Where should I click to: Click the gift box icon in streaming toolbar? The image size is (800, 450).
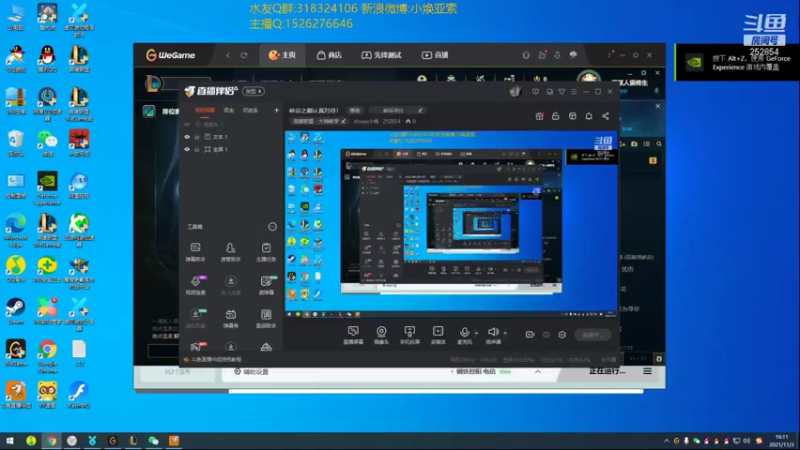click(539, 116)
